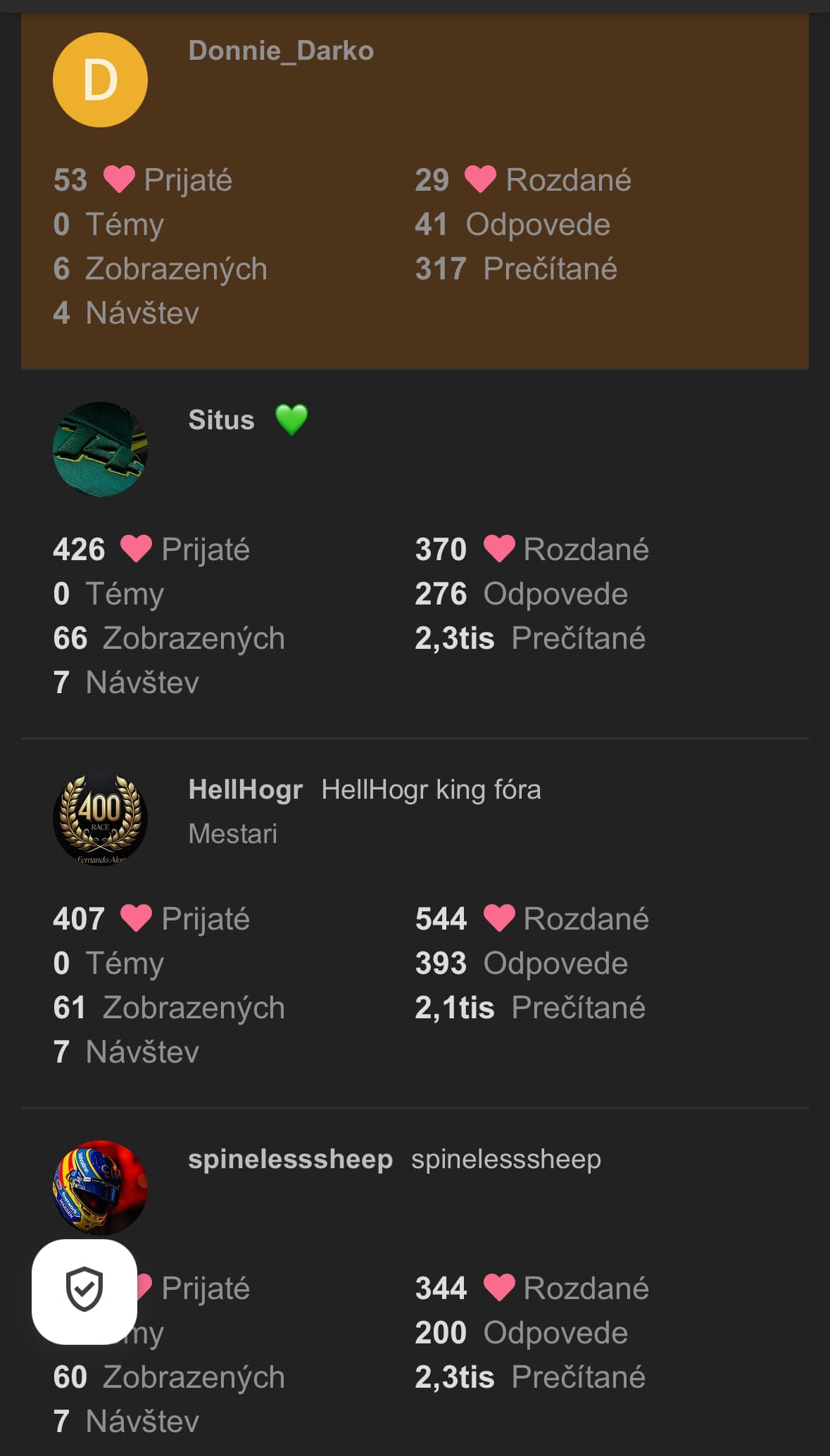The height and width of the screenshot is (1456, 830).
Task: Click spinelesssheep's racing helmet avatar
Action: [x=100, y=1186]
